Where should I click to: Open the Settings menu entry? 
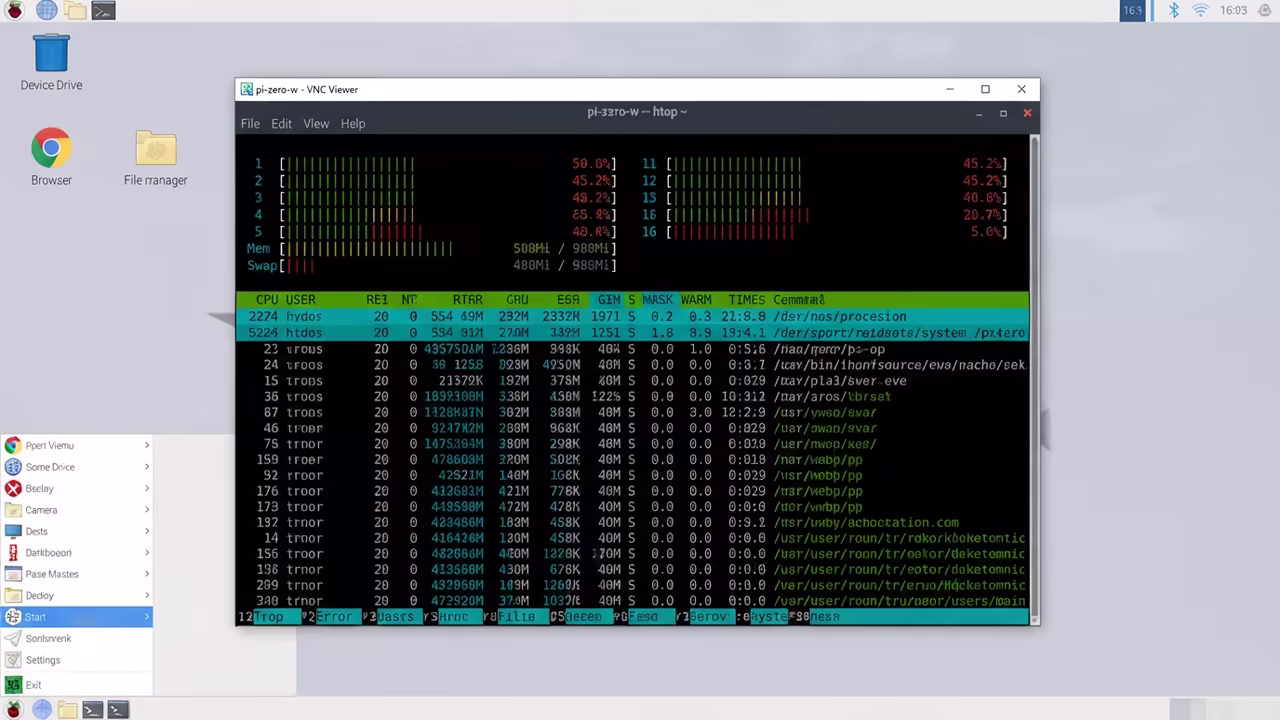76,660
